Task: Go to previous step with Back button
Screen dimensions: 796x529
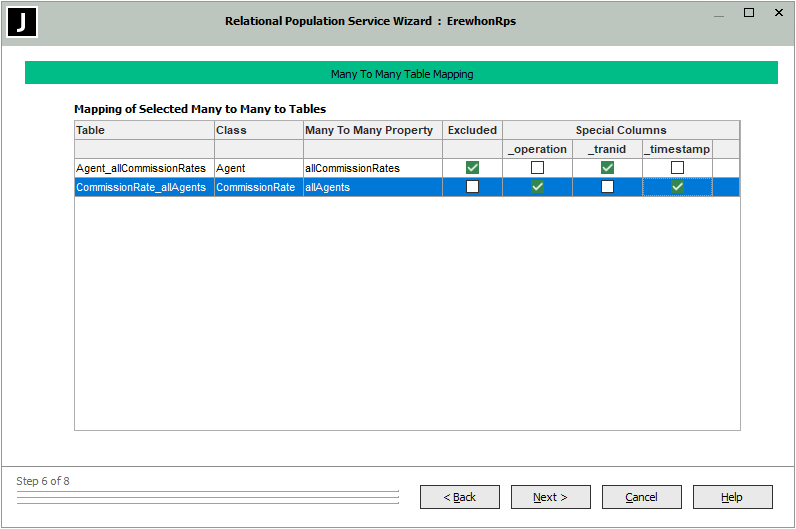Action: (460, 497)
